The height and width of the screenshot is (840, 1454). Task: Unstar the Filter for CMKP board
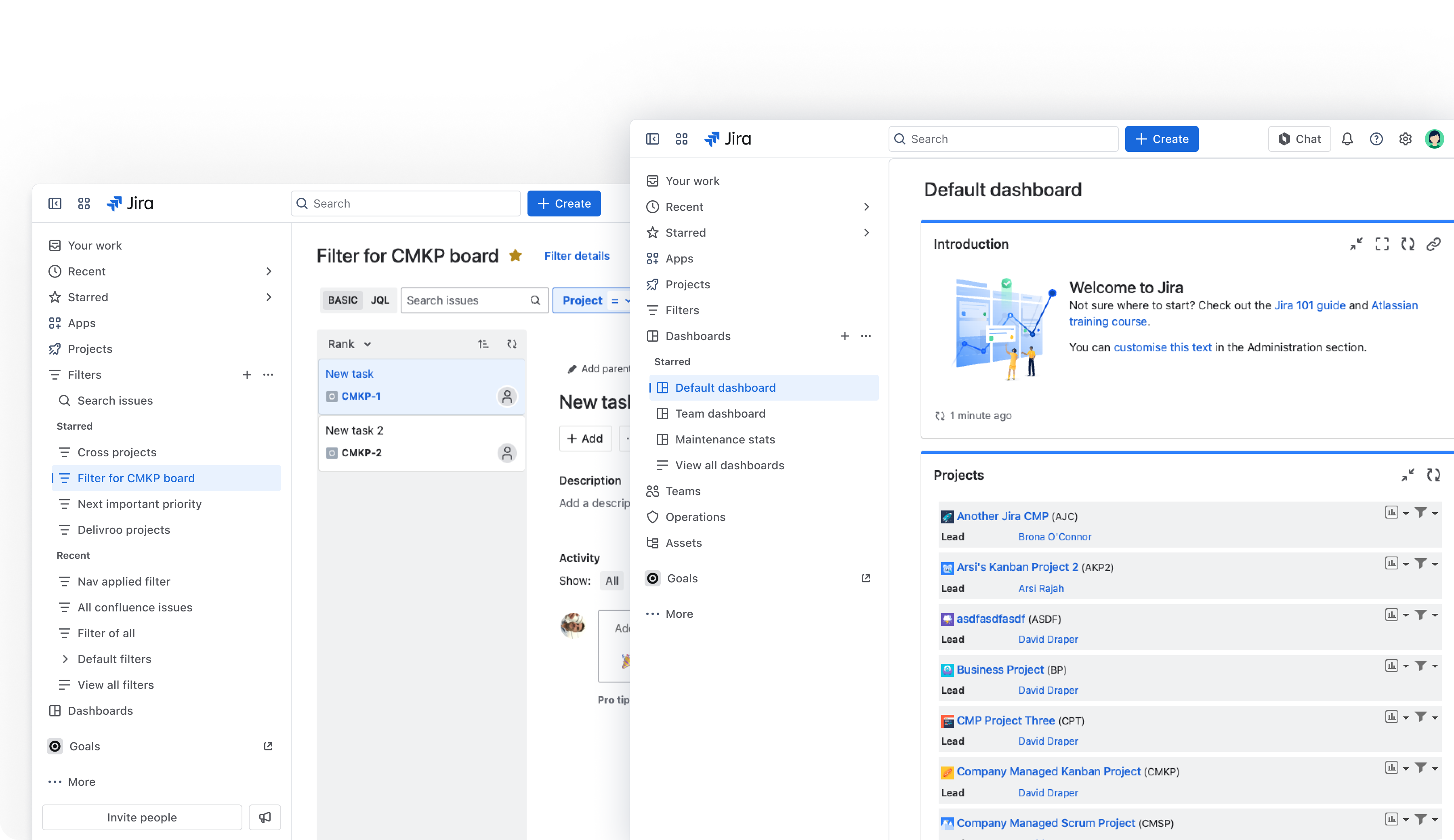point(515,256)
